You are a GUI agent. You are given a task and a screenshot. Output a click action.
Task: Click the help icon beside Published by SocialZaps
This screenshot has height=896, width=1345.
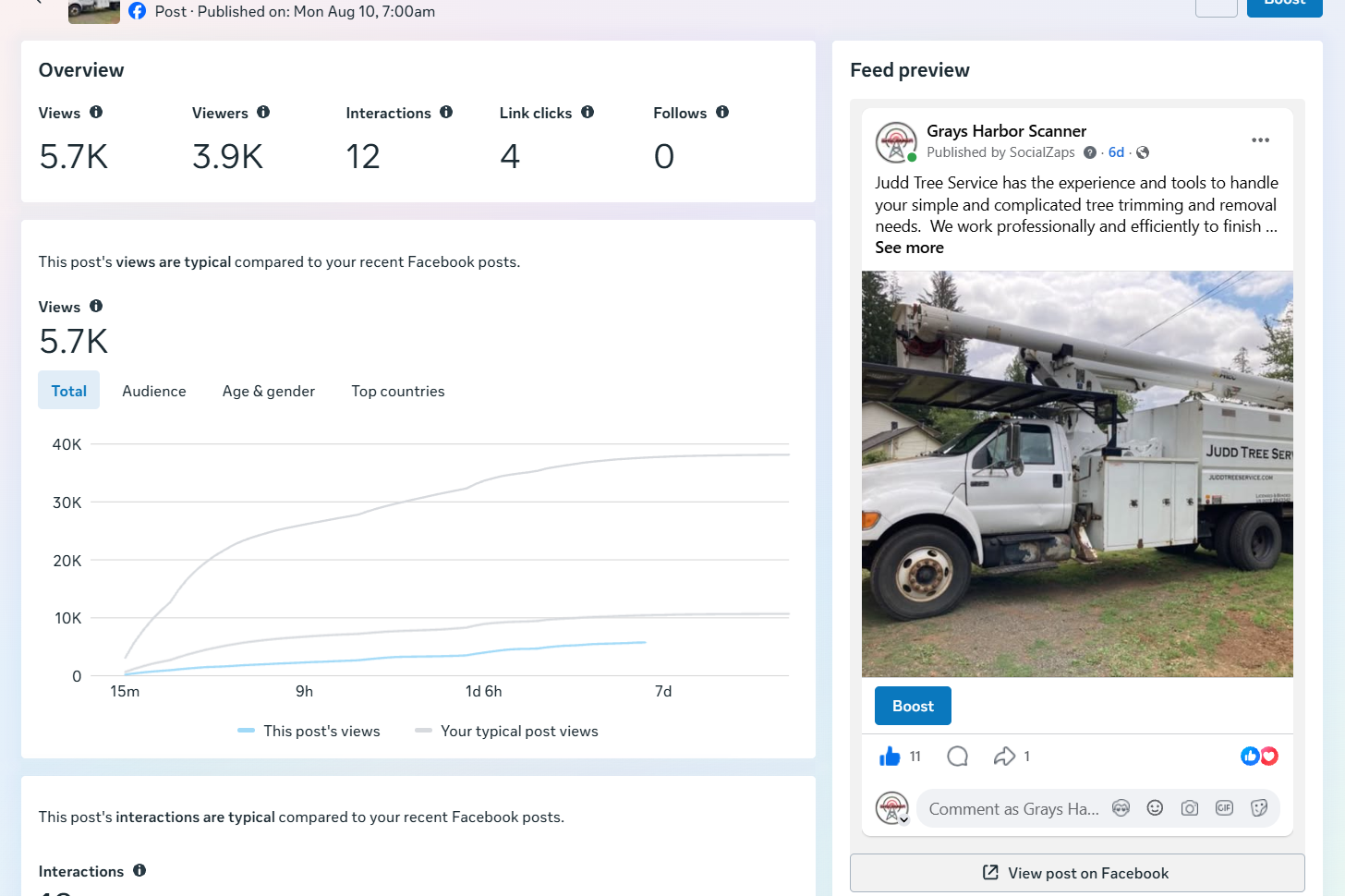point(1090,152)
